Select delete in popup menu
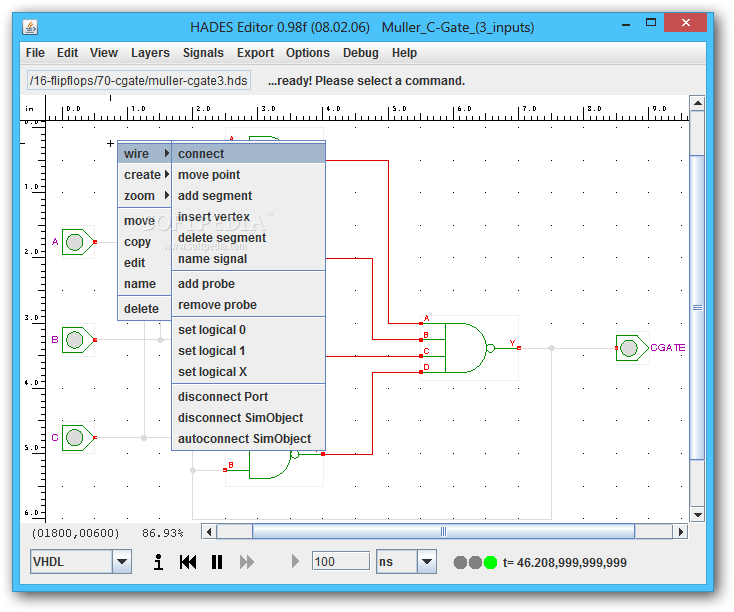This screenshot has width=734, height=612. (x=145, y=309)
